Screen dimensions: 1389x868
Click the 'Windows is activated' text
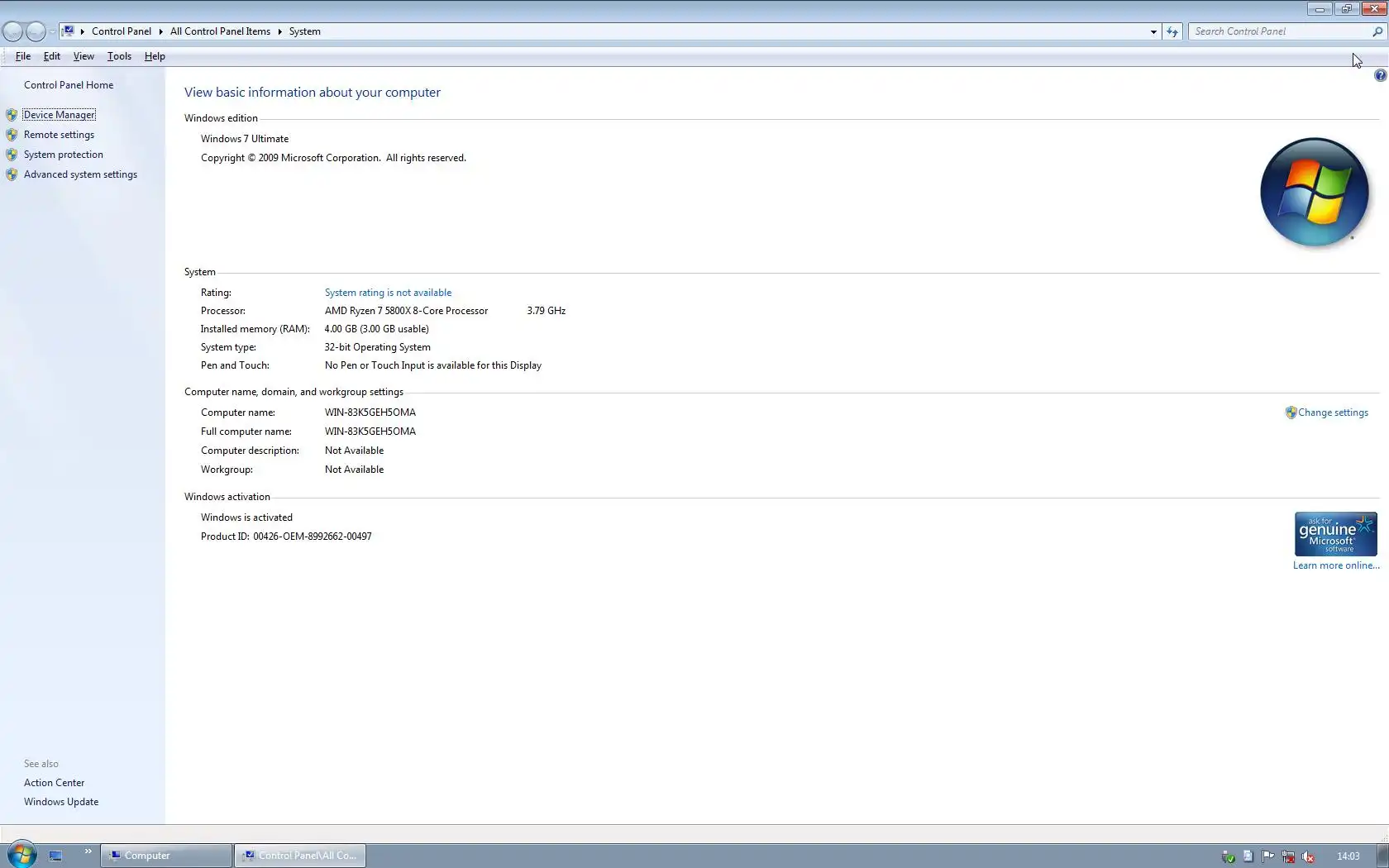point(246,517)
